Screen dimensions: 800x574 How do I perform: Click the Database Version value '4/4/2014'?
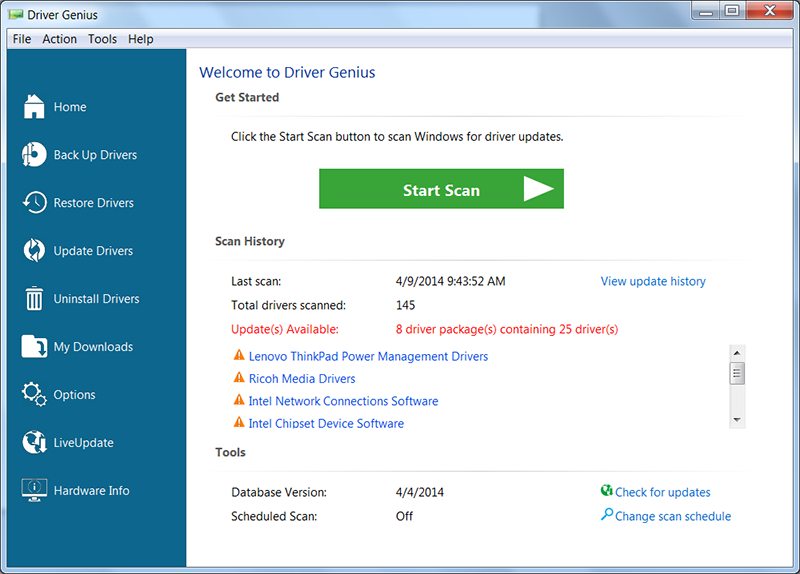pyautogui.click(x=420, y=492)
